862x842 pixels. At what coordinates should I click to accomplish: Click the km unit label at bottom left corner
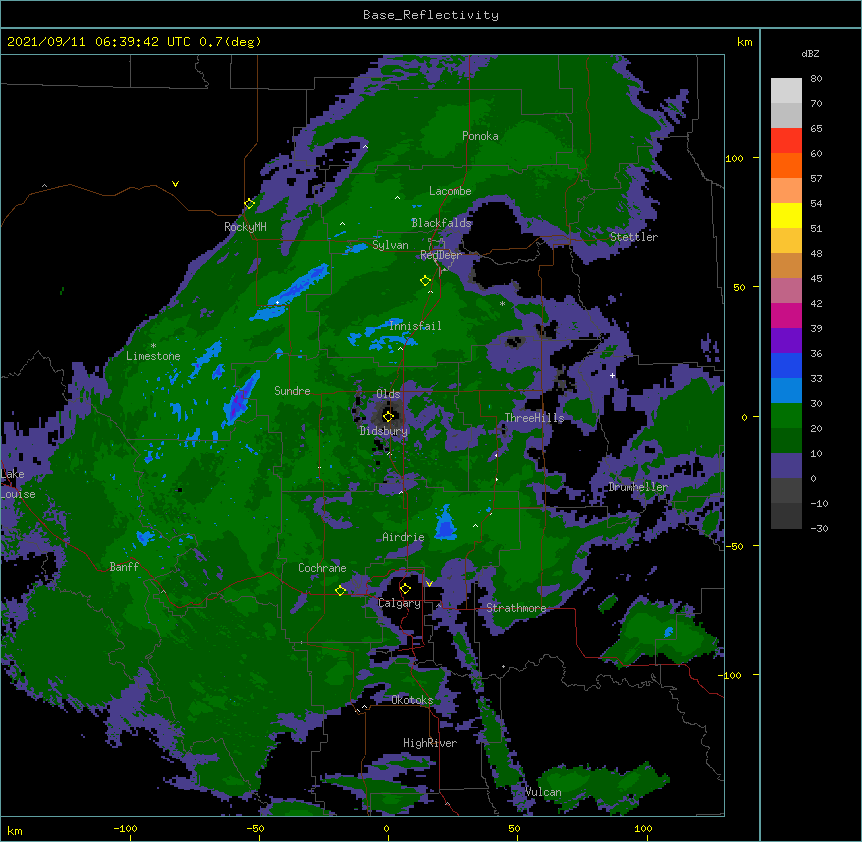(x=15, y=830)
